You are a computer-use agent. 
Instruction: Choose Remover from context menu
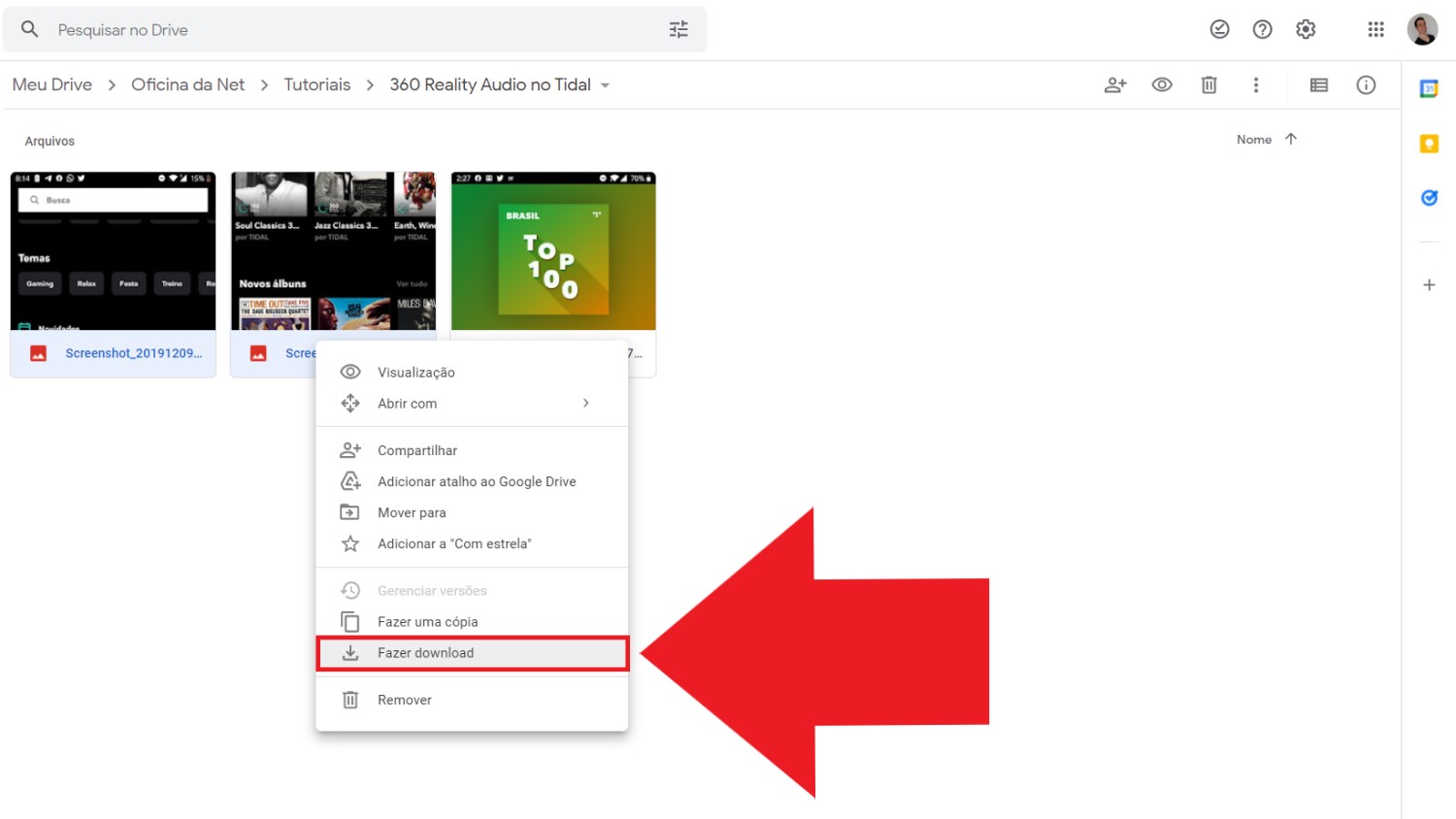pyautogui.click(x=472, y=700)
